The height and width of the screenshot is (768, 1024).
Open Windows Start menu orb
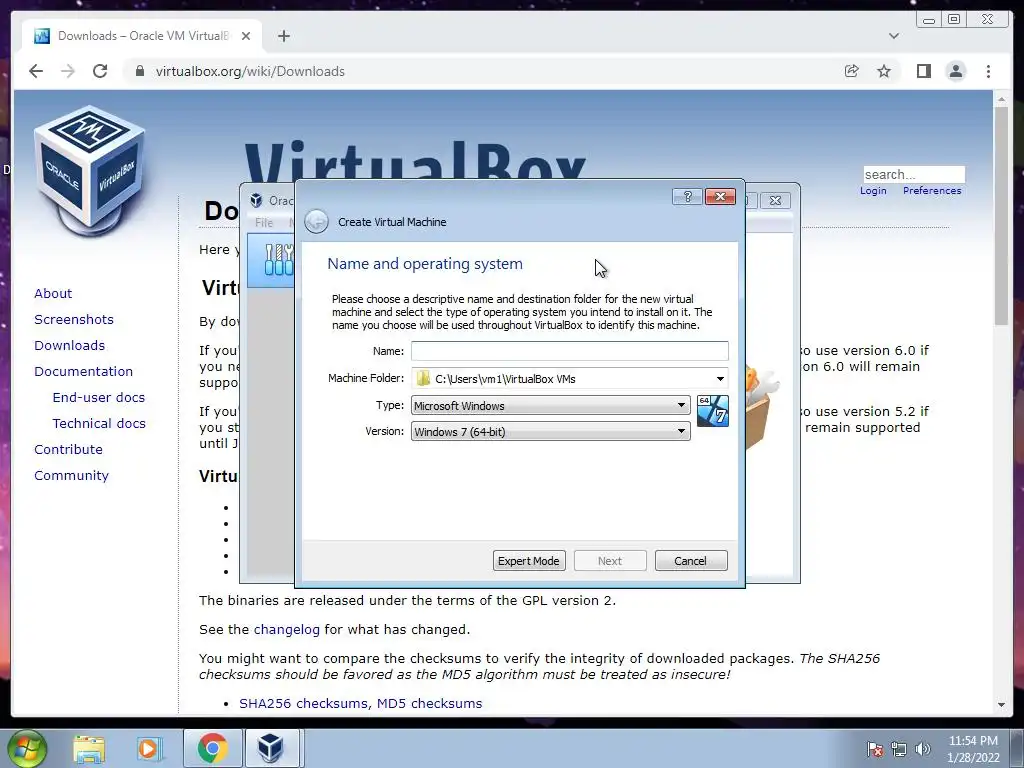[27, 748]
